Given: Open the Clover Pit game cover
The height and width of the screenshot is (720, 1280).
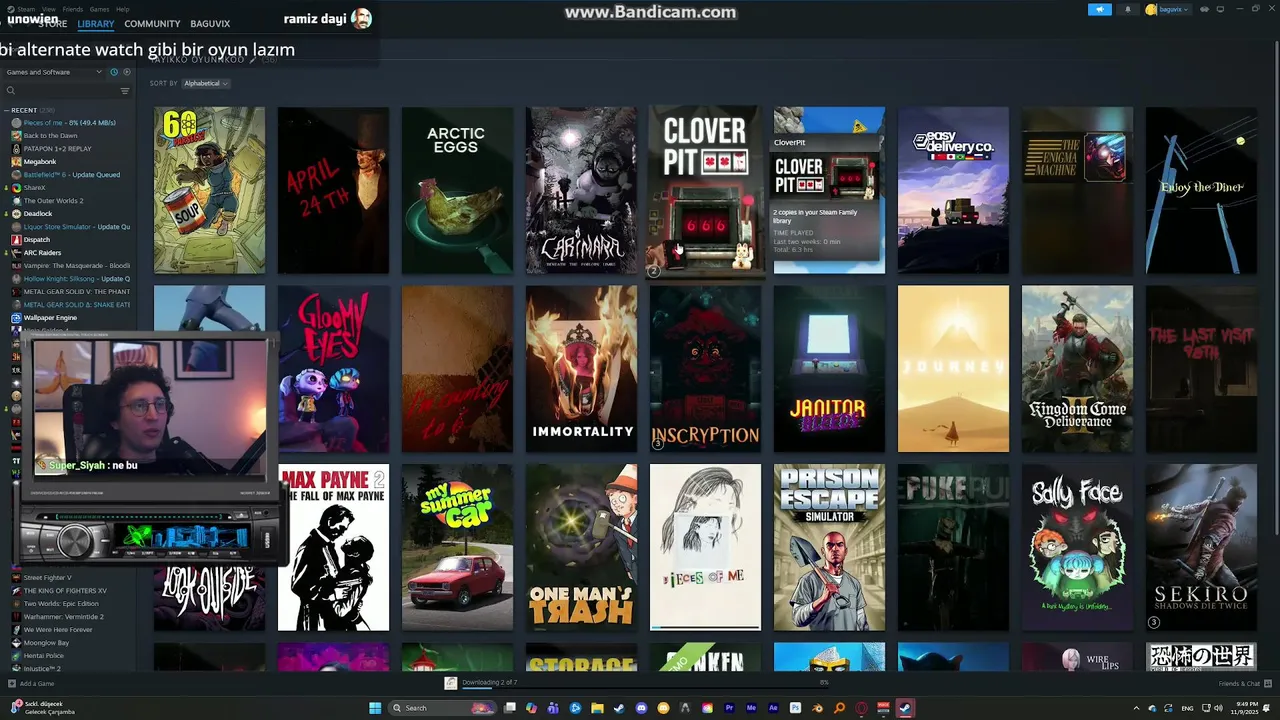Looking at the screenshot, I should [705, 190].
